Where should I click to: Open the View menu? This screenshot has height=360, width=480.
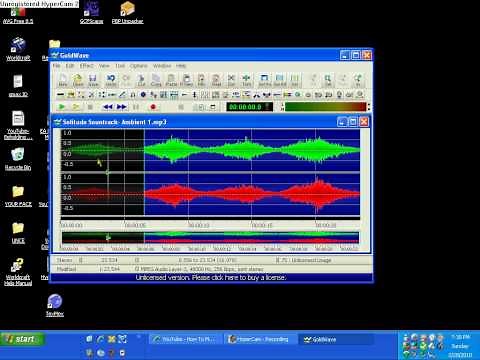pyautogui.click(x=104, y=66)
